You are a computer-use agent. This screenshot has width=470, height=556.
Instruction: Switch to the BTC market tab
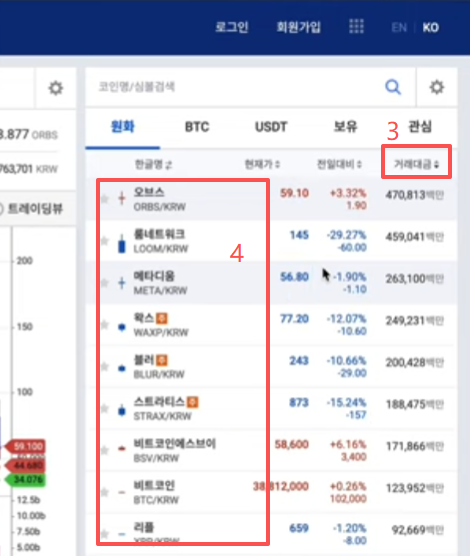[197, 127]
